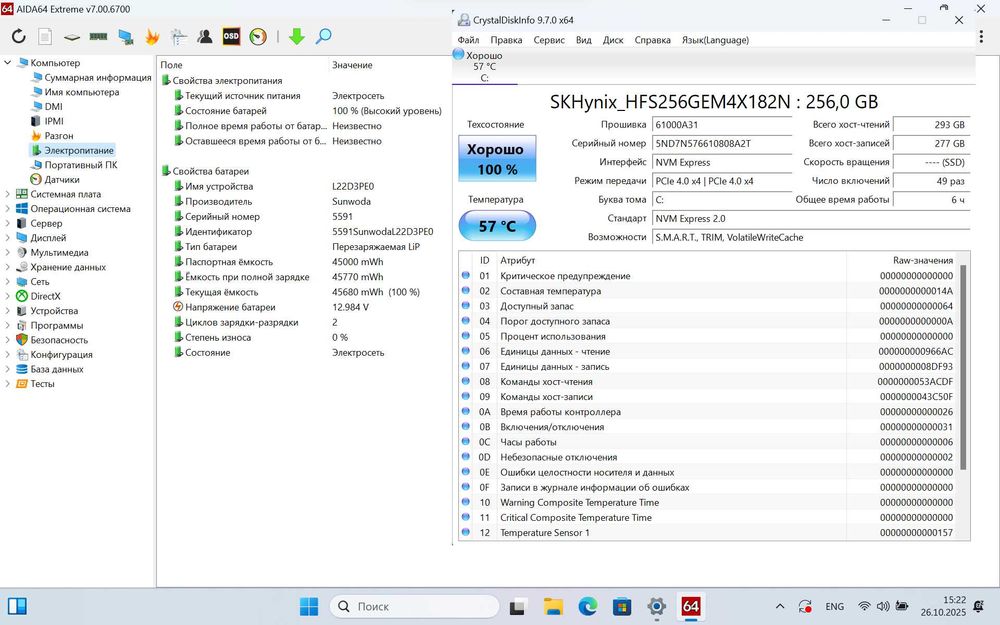Viewport: 1000px width, 625px height.
Task: Expand the Операционная система node
Action: 8,209
